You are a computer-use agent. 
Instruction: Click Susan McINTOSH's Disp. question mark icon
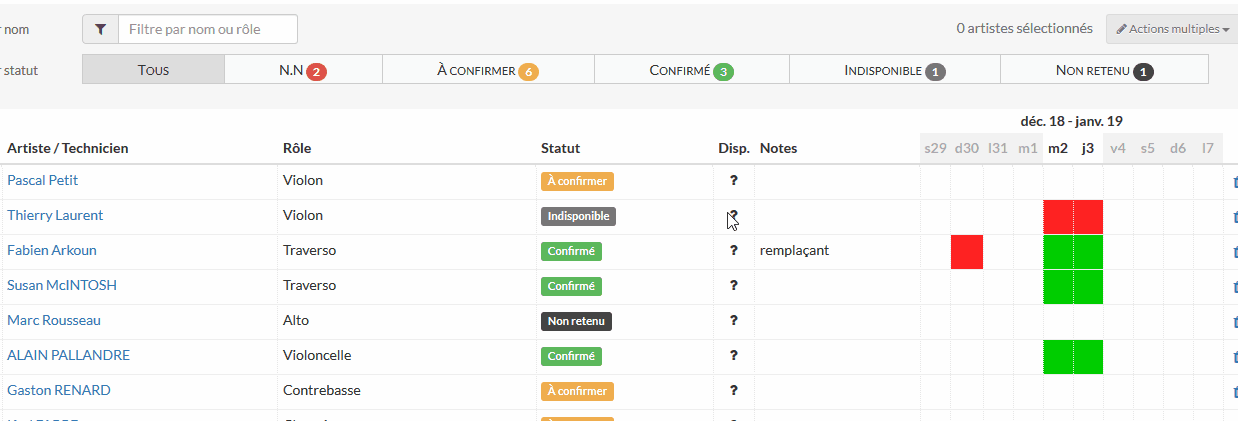click(733, 286)
